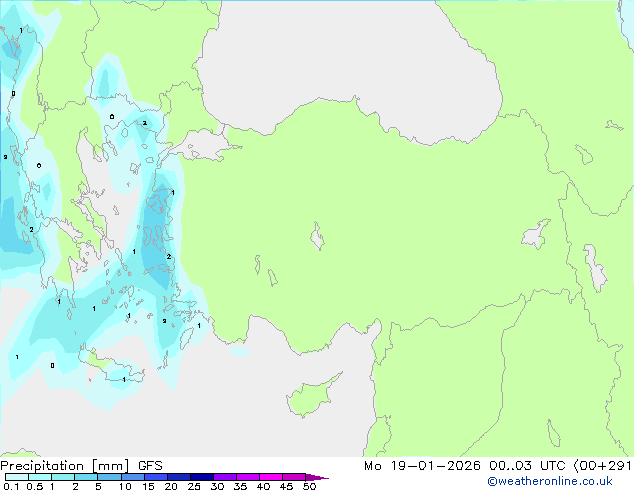Click the 35–40 mm purple legend swatch
This screenshot has width=634, height=490.
(x=248, y=477)
